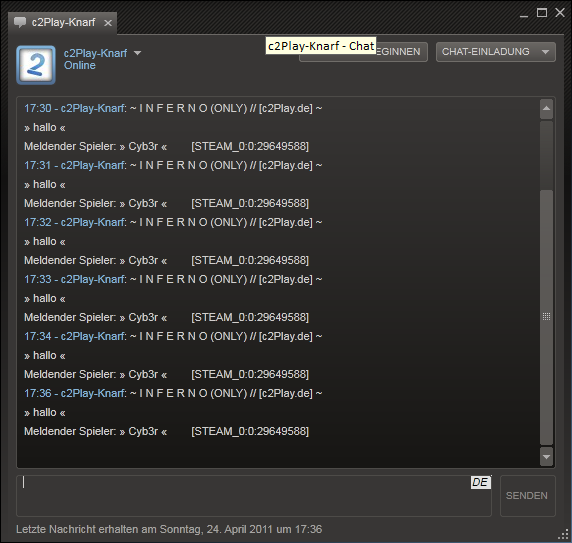The image size is (572, 543).
Task: Click the chat scrollbar thumb
Action: (x=546, y=317)
